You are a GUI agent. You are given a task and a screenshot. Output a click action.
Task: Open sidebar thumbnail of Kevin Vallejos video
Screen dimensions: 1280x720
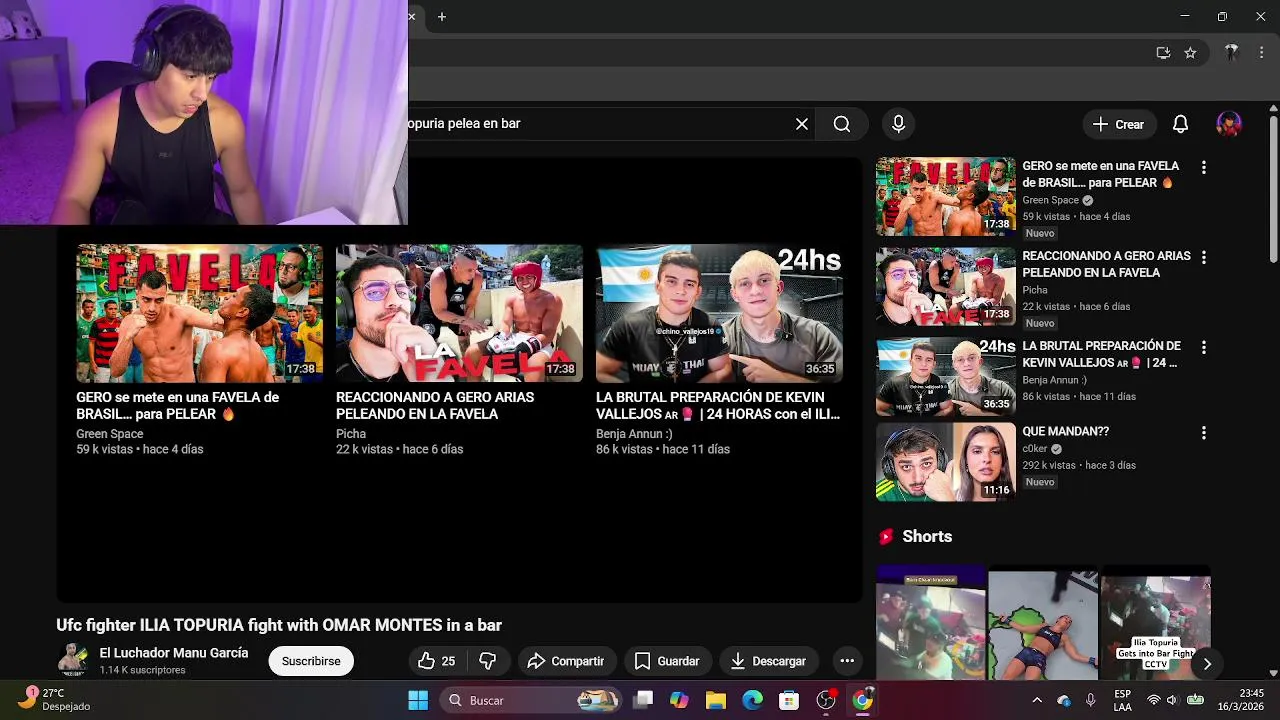click(x=945, y=376)
